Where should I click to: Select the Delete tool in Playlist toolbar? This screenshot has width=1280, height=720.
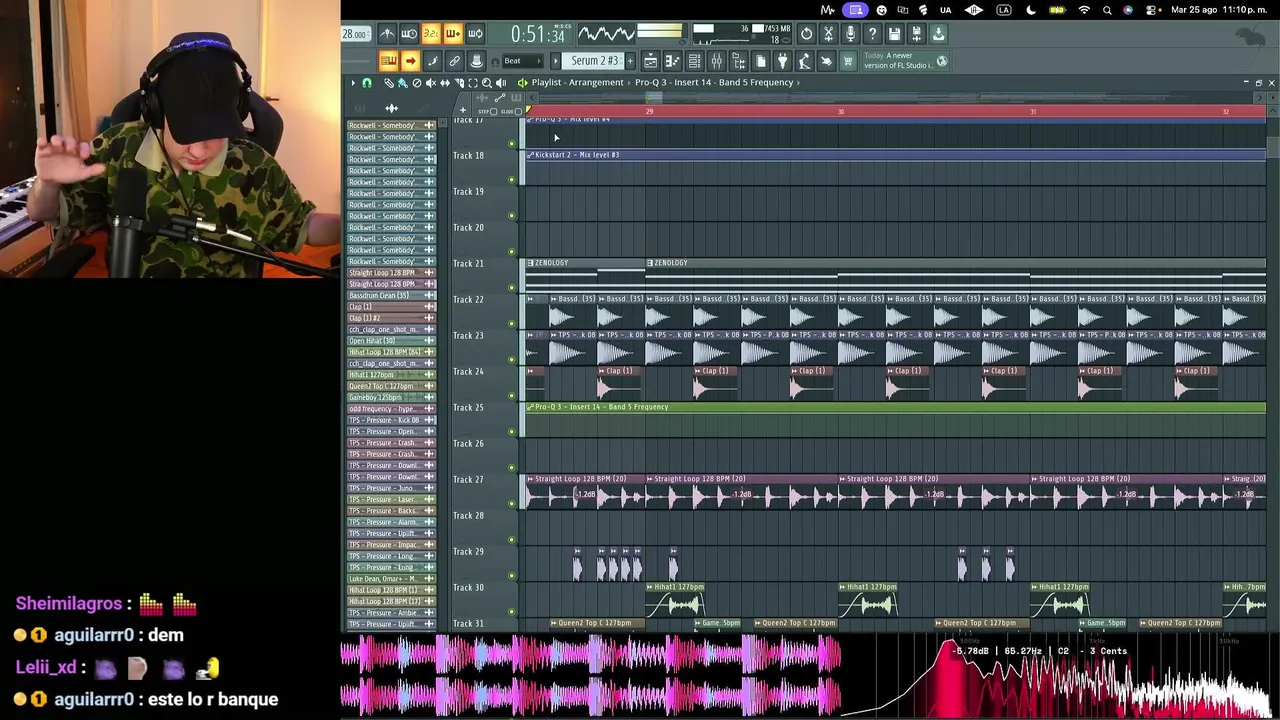tap(417, 83)
